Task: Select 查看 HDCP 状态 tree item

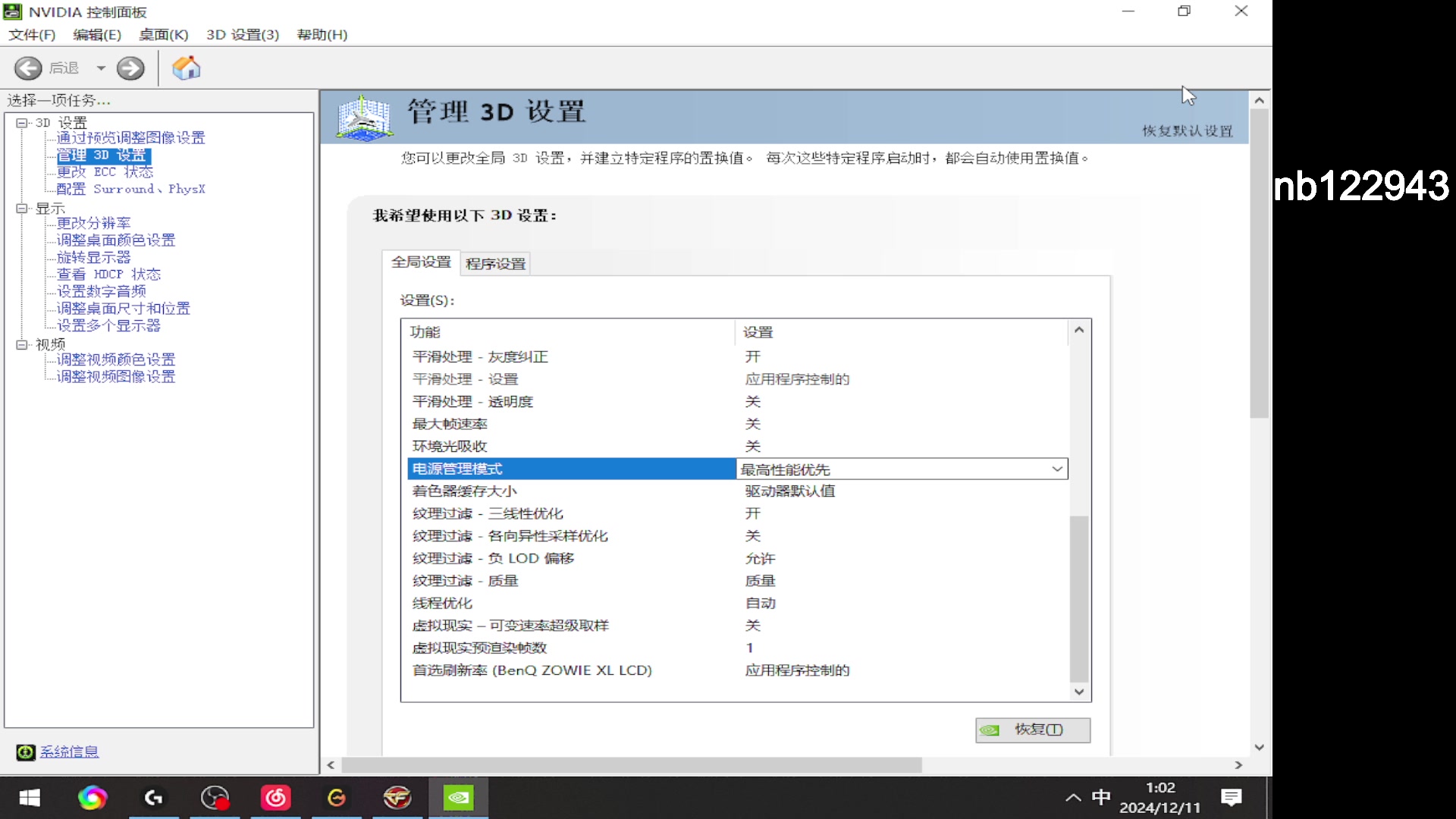Action: click(108, 275)
